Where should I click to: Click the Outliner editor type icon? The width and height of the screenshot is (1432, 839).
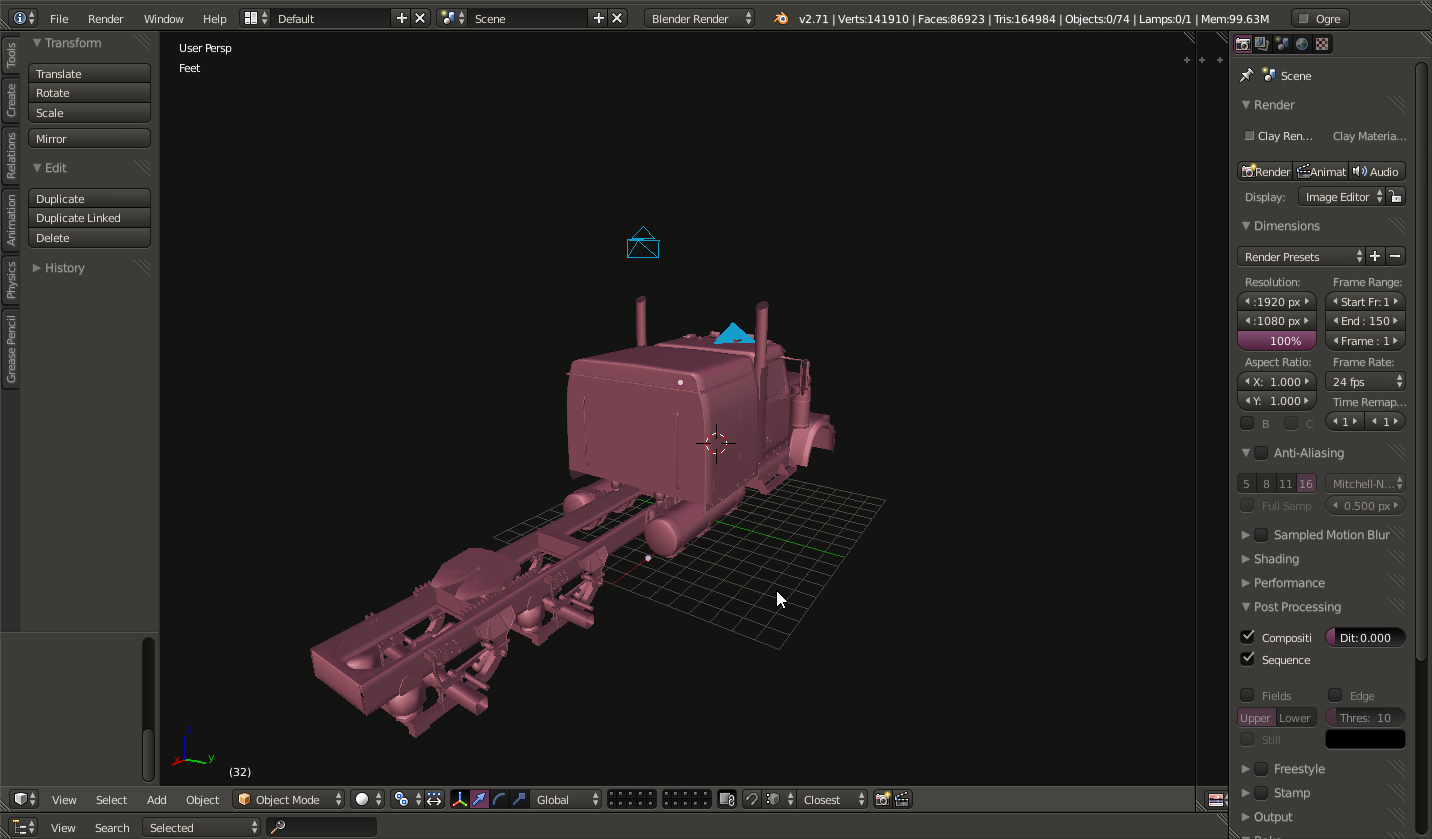(24, 827)
